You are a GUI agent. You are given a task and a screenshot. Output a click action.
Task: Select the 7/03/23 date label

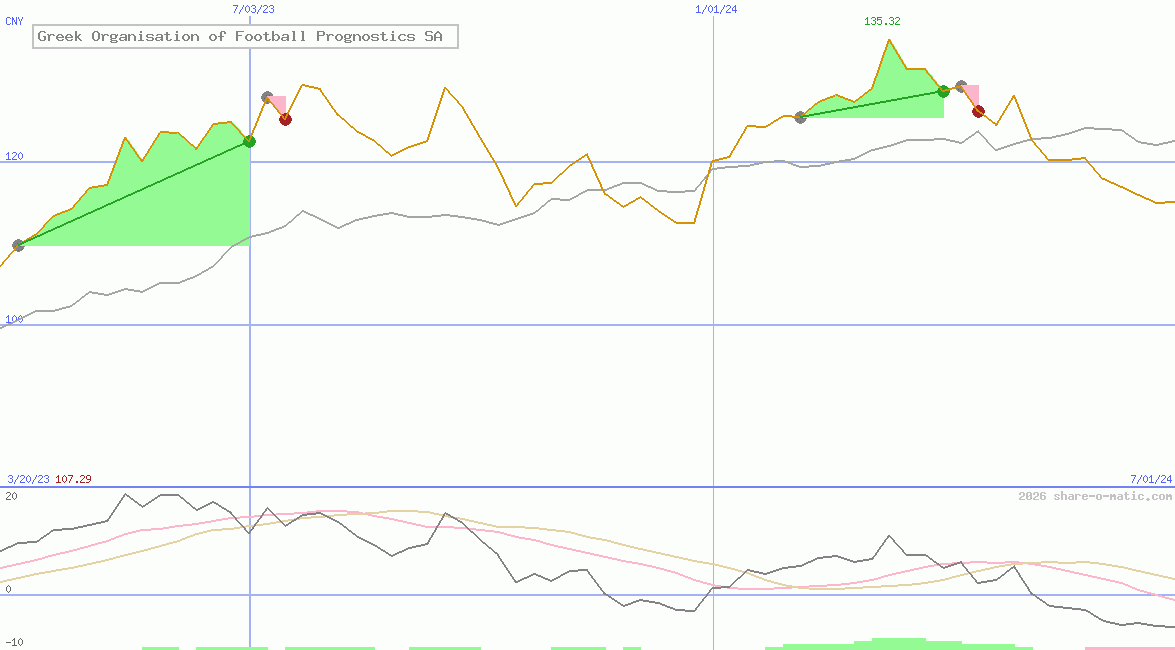(x=253, y=9)
